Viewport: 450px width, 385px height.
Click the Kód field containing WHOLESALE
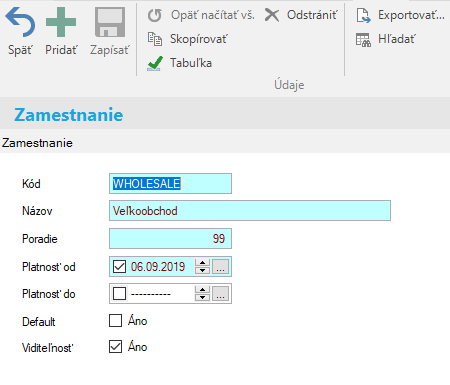point(170,184)
